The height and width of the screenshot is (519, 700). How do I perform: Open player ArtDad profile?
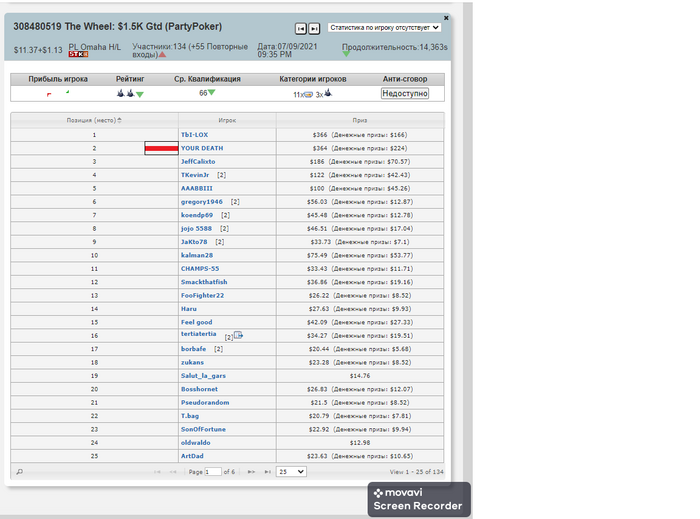coord(192,456)
